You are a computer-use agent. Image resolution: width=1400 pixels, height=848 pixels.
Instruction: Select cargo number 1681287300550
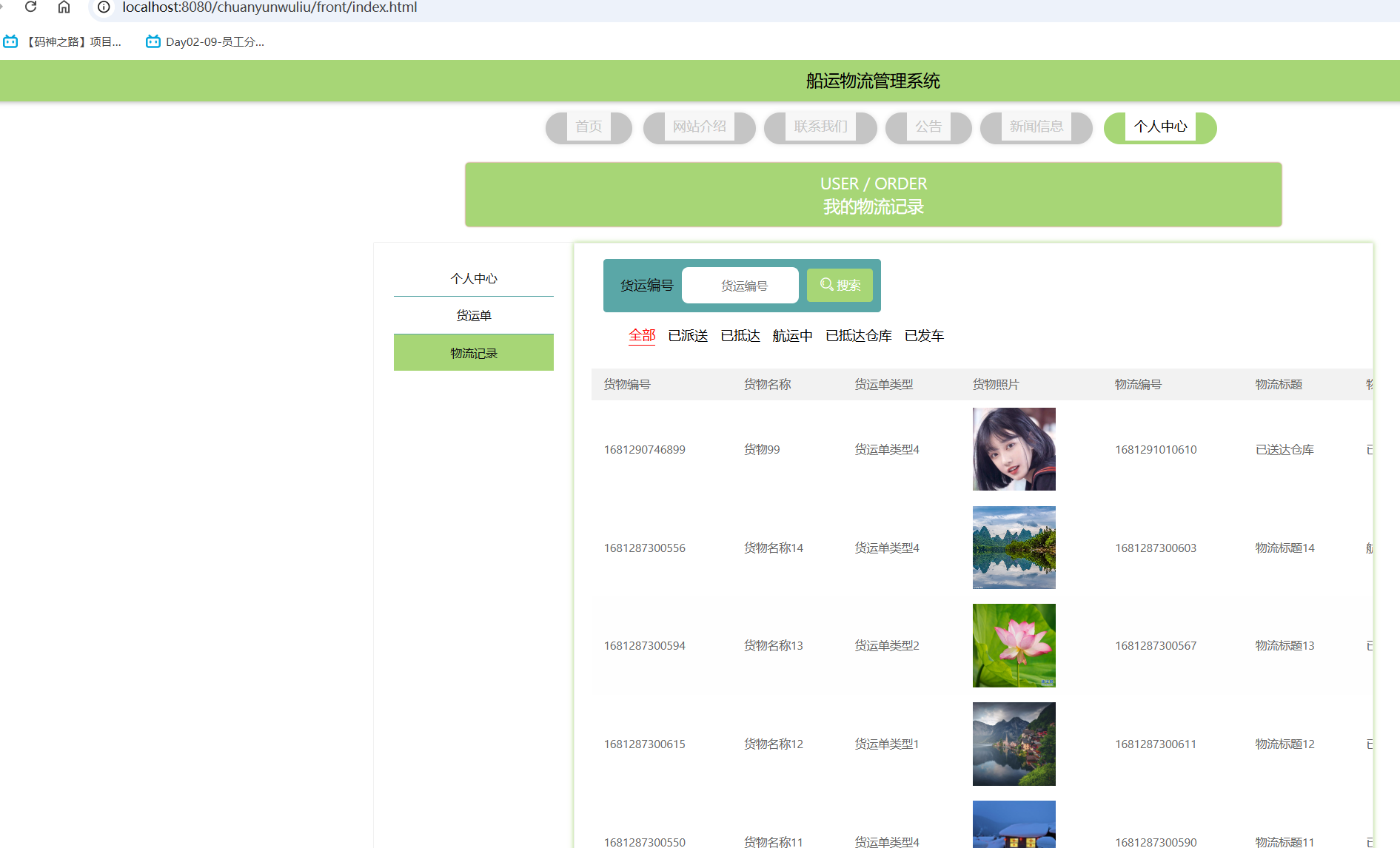click(645, 841)
